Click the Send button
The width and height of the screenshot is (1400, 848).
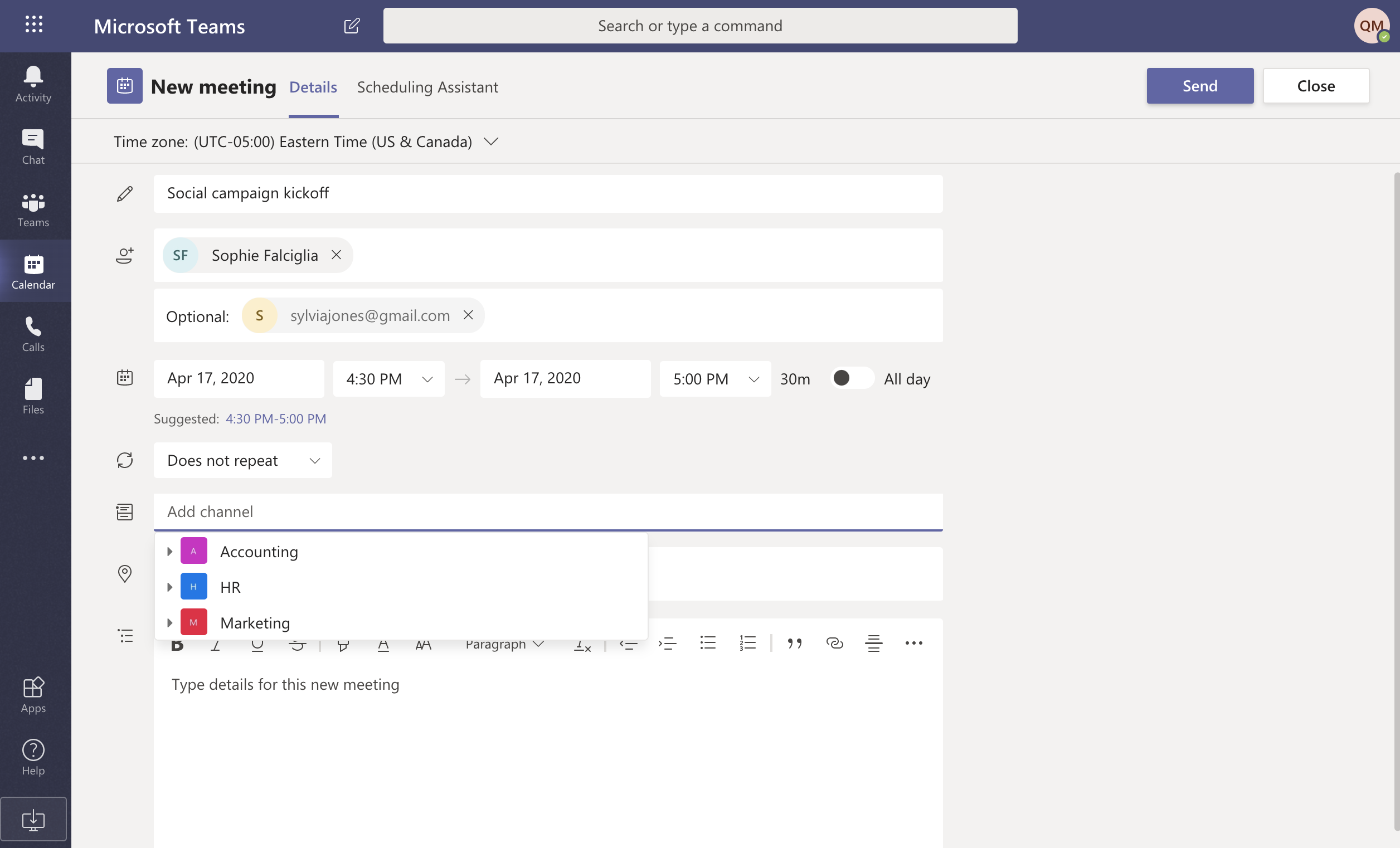tap(1200, 85)
